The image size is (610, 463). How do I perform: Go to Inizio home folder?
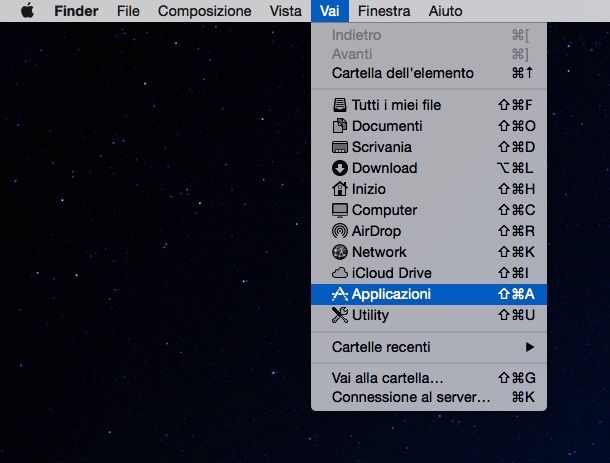click(429, 189)
